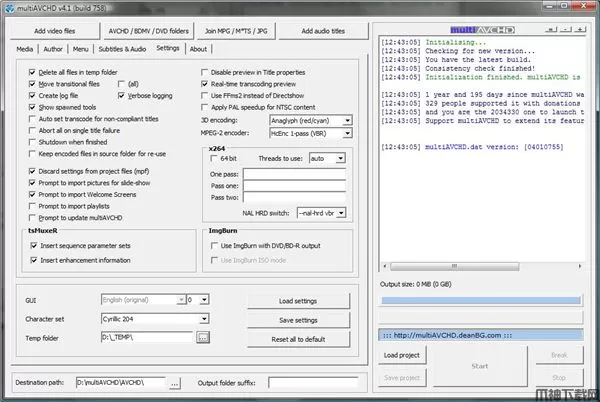The width and height of the screenshot is (600, 402).
Task: Click the Output folder suffix field
Action: 315,382
